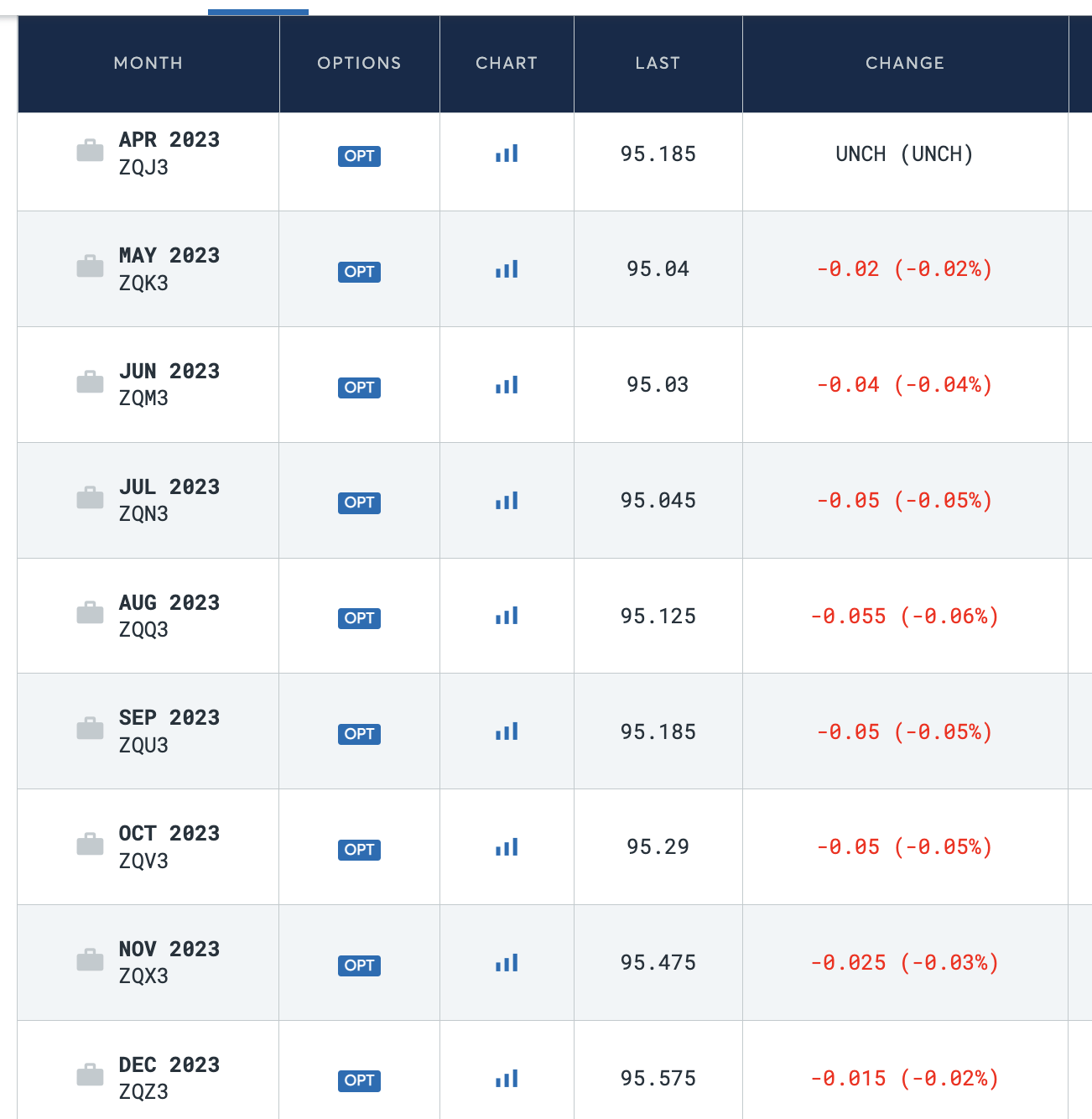Open the chart icon on the MAY 2023 row

tap(506, 269)
